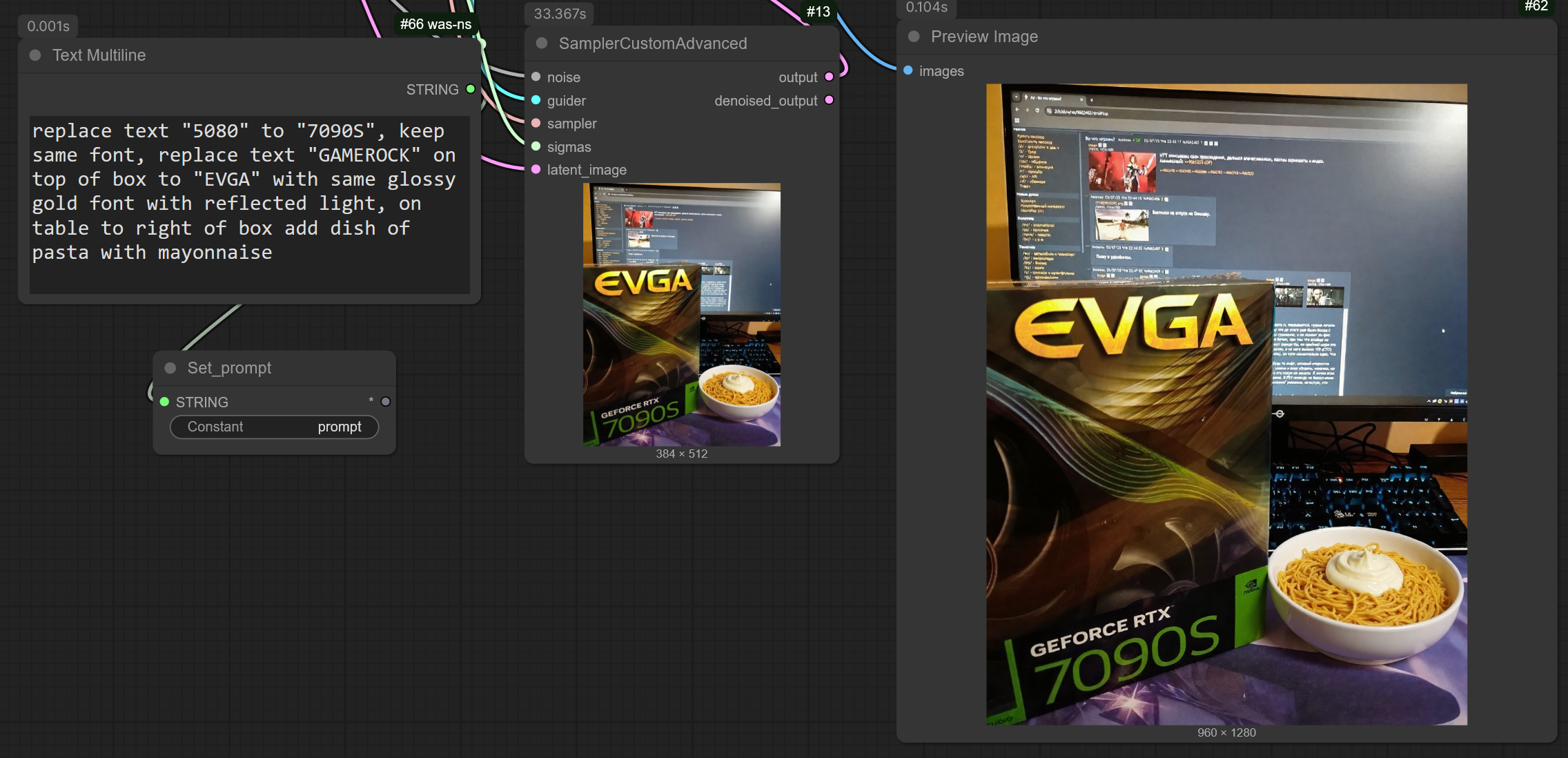Click the #66 was-ns node badge
The image size is (1568, 758).
435,24
